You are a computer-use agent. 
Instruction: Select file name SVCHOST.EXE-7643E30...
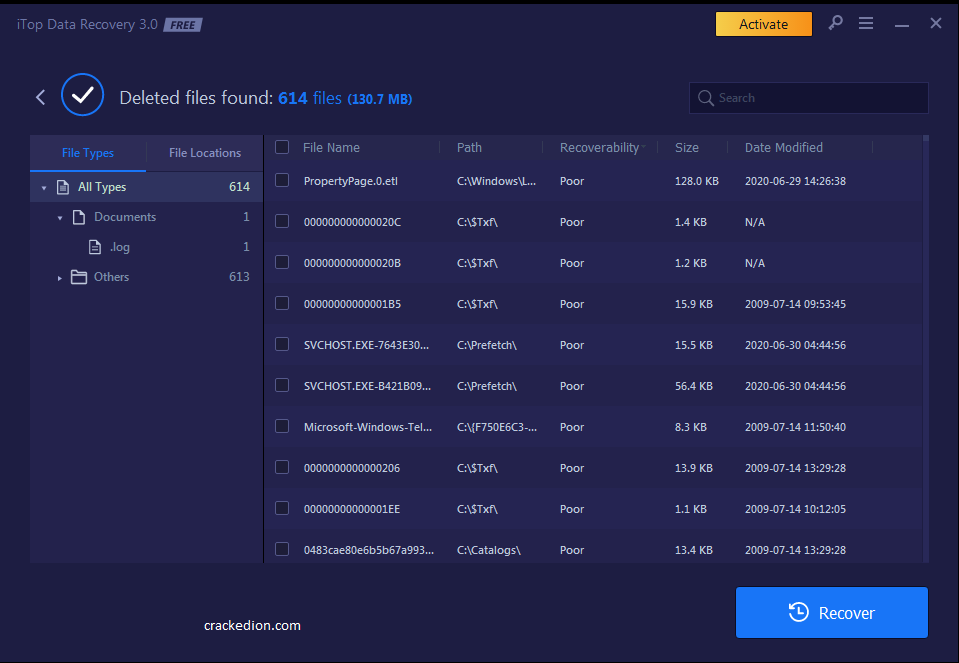[366, 345]
